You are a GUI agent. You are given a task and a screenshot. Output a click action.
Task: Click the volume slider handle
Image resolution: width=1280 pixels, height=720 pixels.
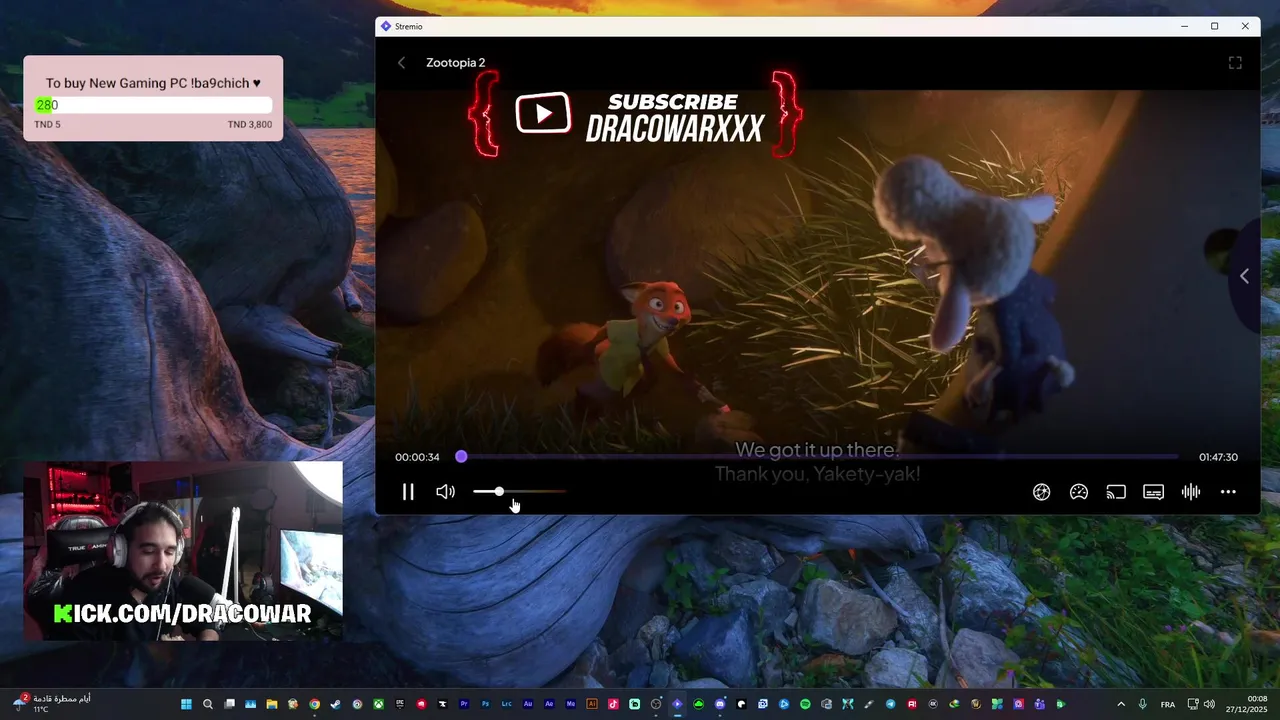point(499,492)
